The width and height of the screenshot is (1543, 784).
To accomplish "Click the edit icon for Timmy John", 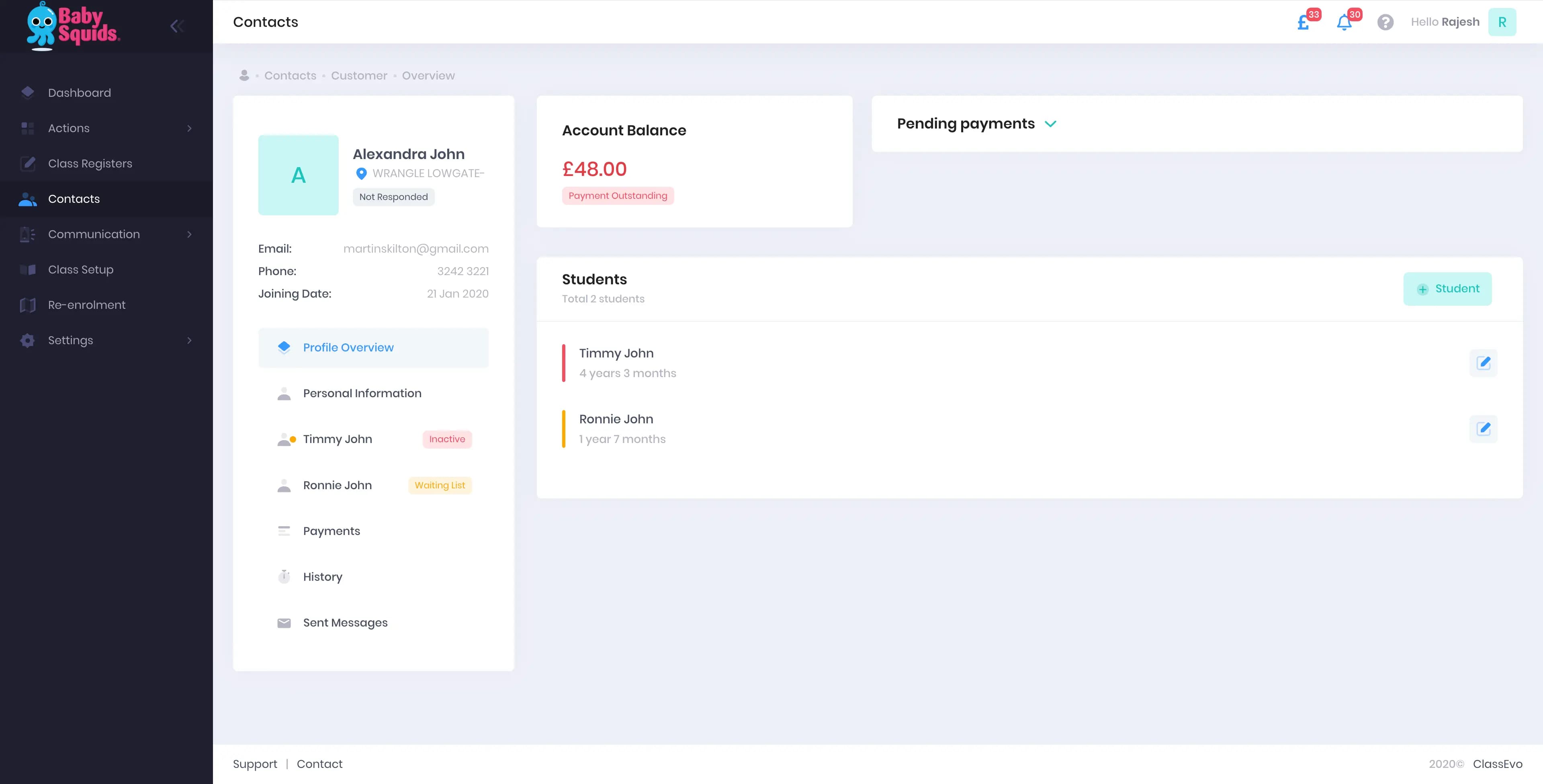I will coord(1483,363).
